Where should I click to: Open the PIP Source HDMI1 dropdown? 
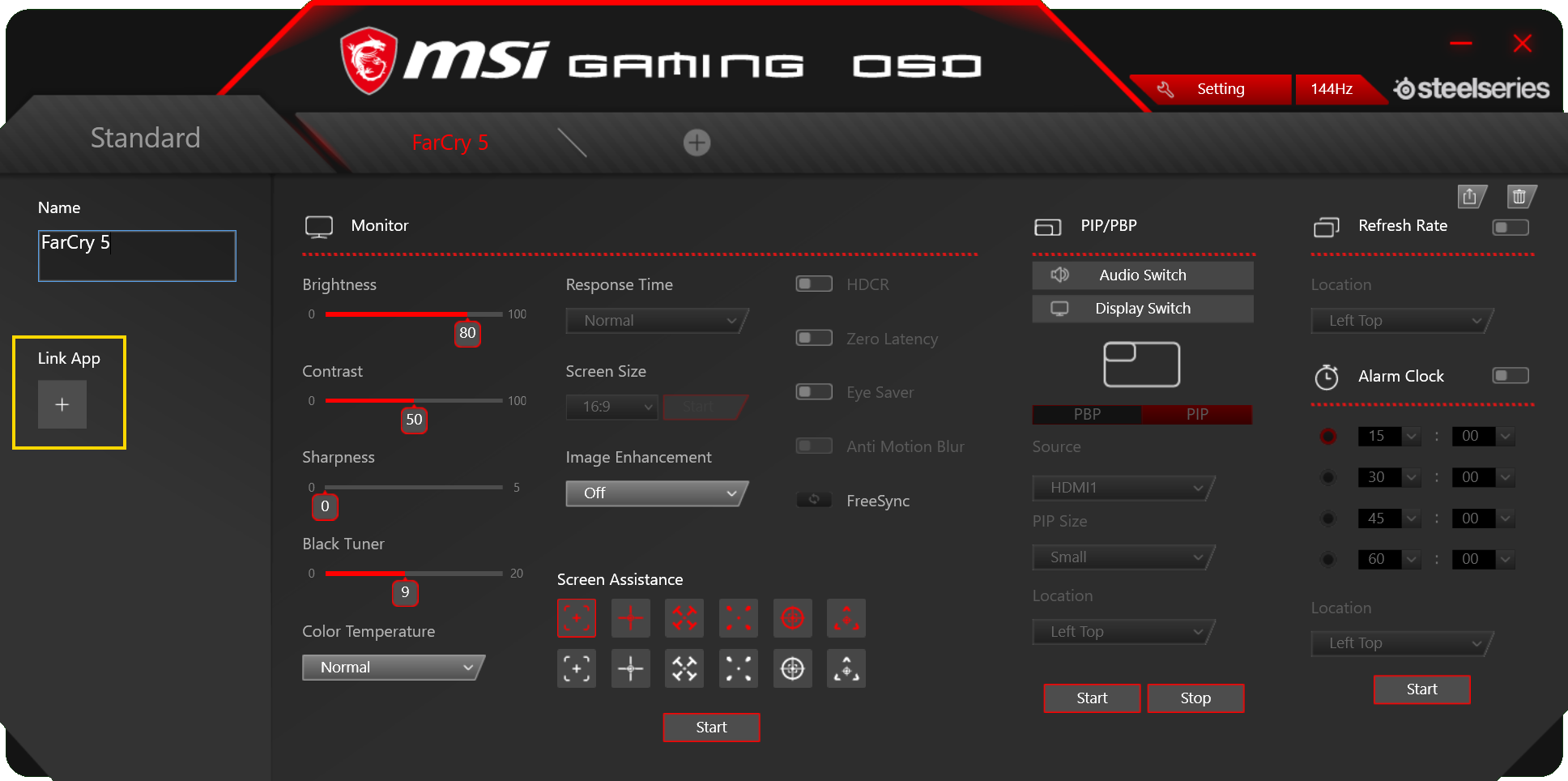point(1124,488)
